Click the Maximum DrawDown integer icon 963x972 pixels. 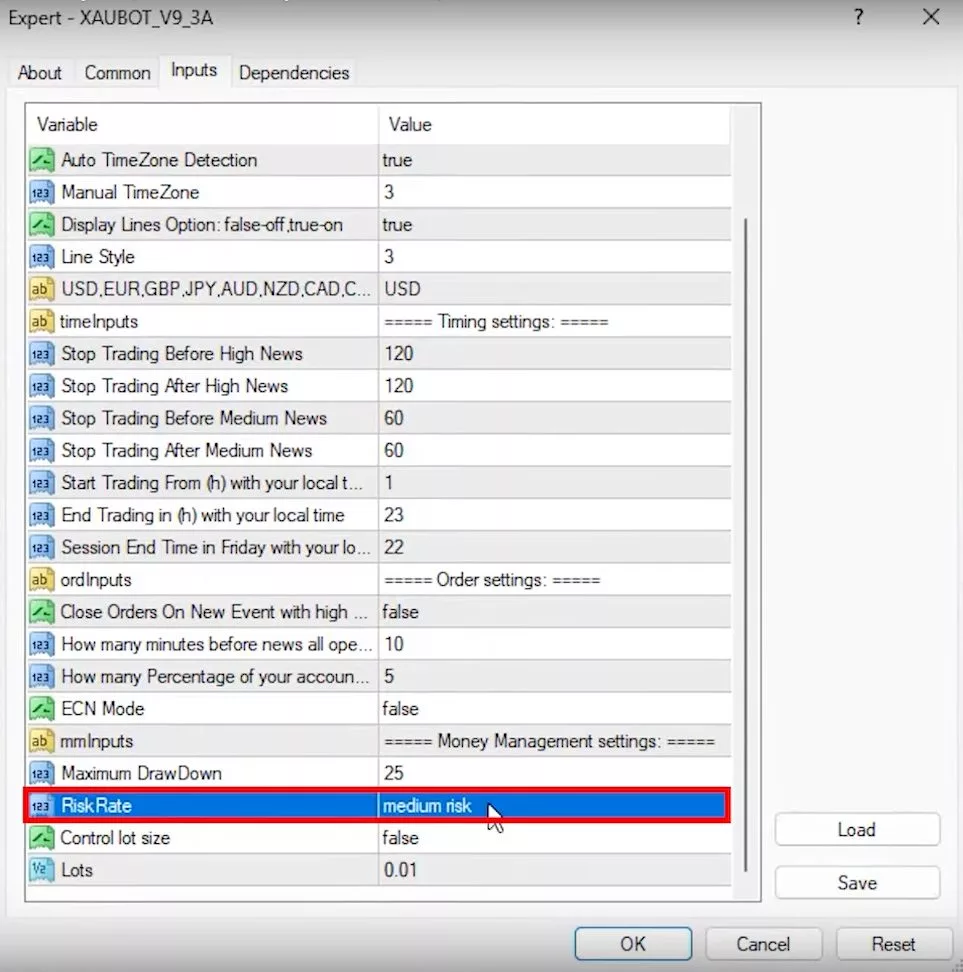[x=42, y=774]
